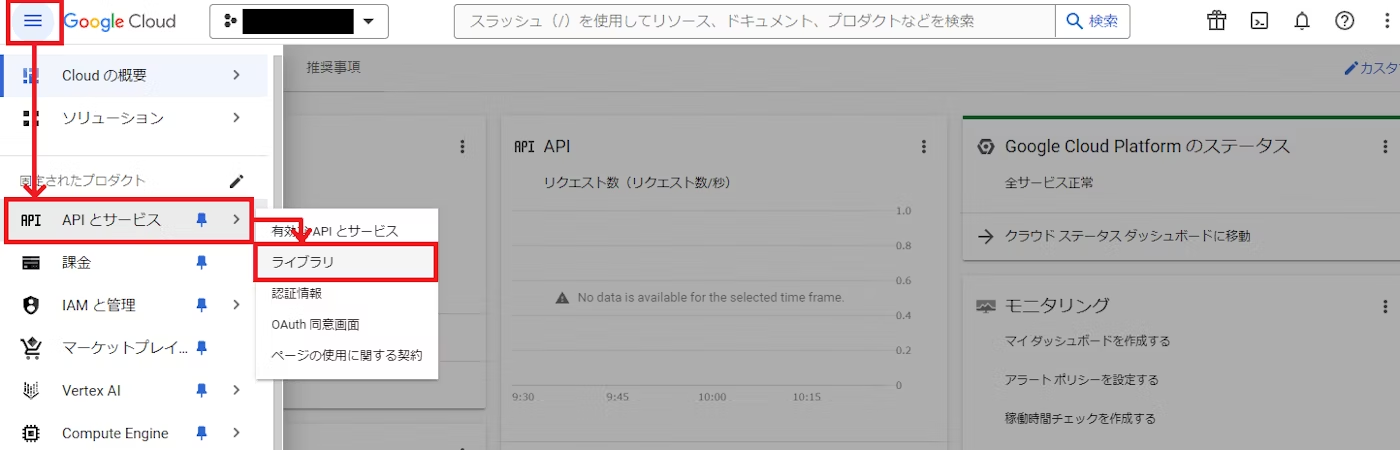Edit pinned products with pencil icon
The height and width of the screenshot is (450, 1400).
pyautogui.click(x=236, y=181)
